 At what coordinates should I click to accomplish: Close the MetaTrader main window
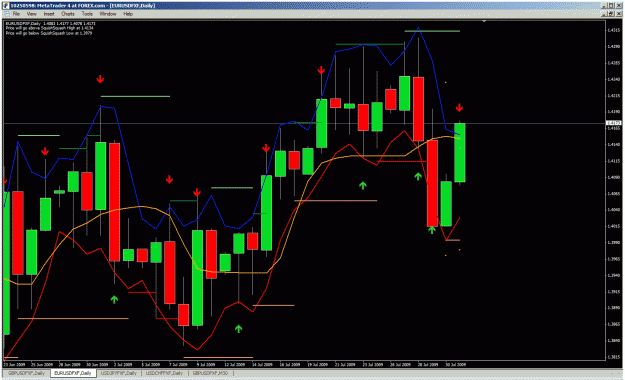618,6
